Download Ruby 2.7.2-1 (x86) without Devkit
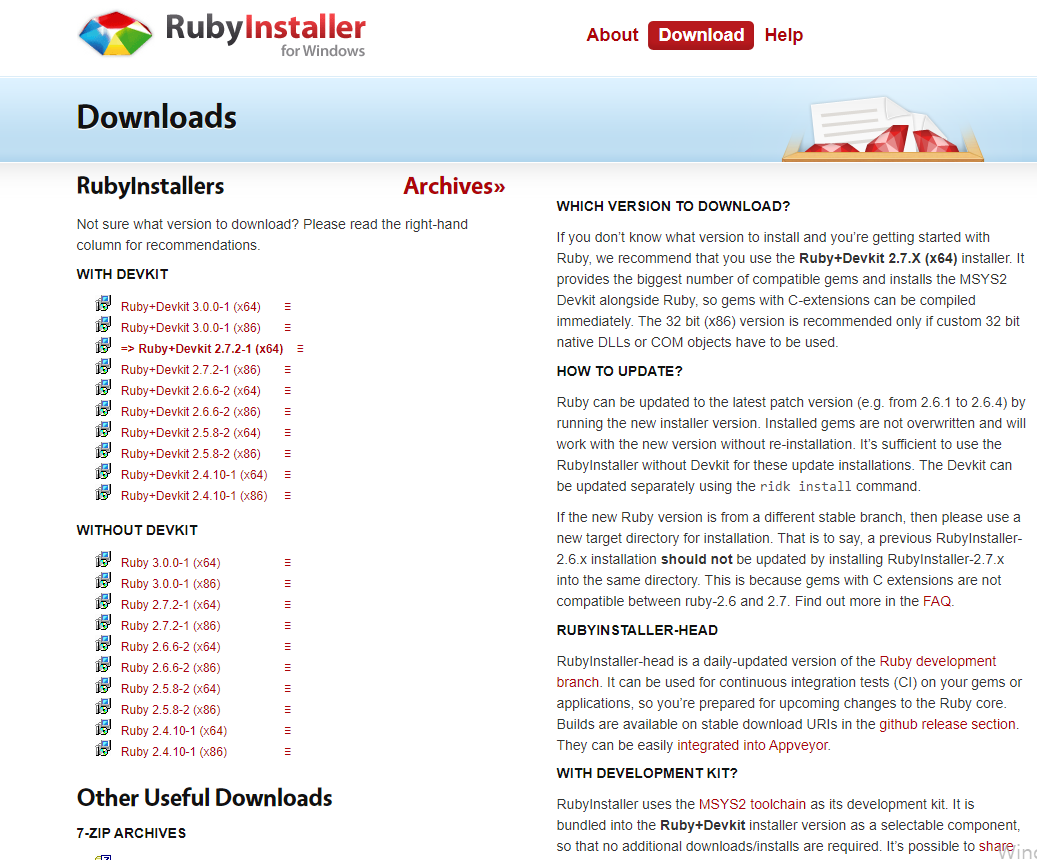Image resolution: width=1037 pixels, height=860 pixels. [x=171, y=626]
